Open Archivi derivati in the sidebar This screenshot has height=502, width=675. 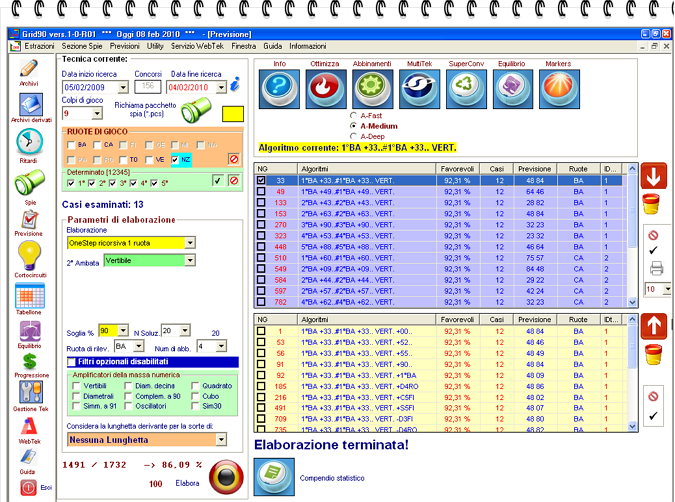(30, 105)
